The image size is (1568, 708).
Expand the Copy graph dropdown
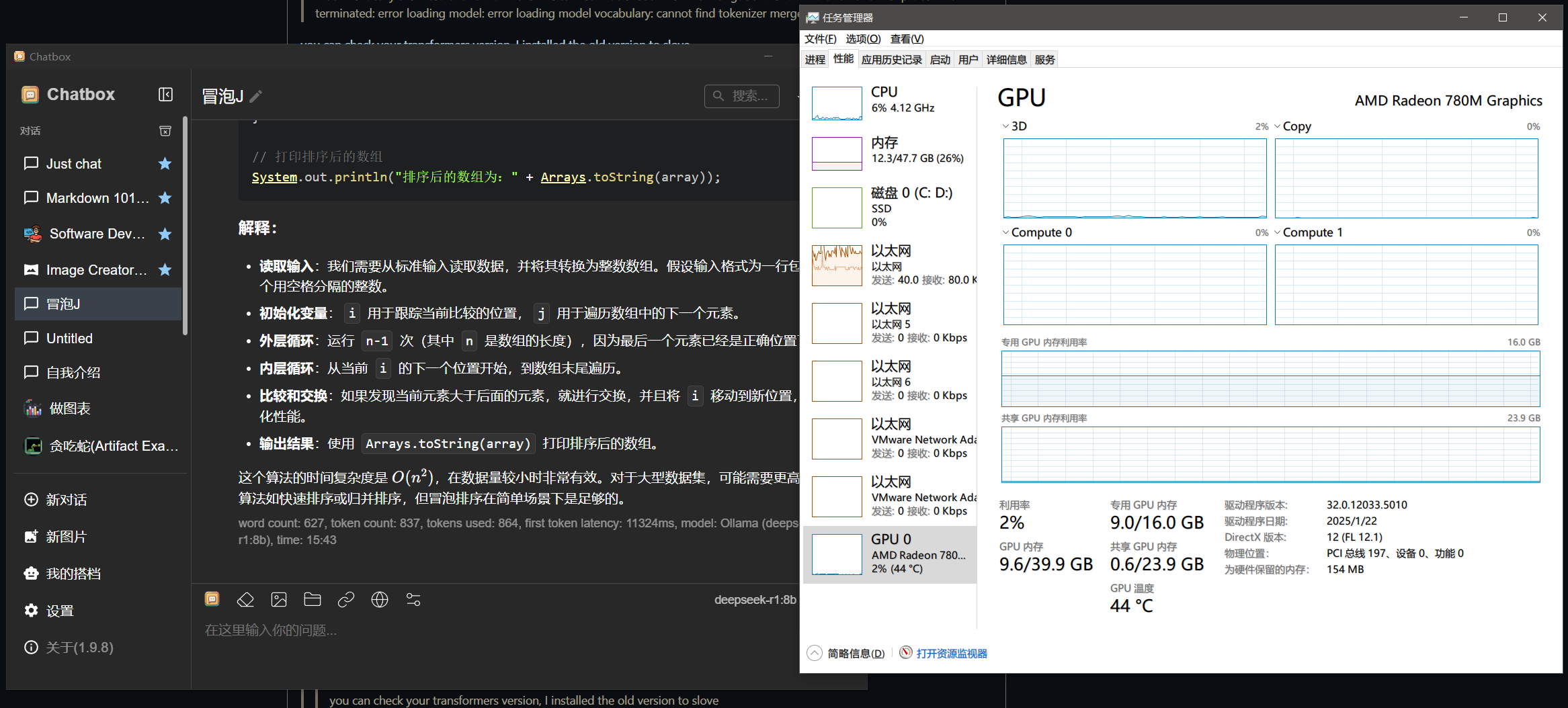click(1278, 126)
